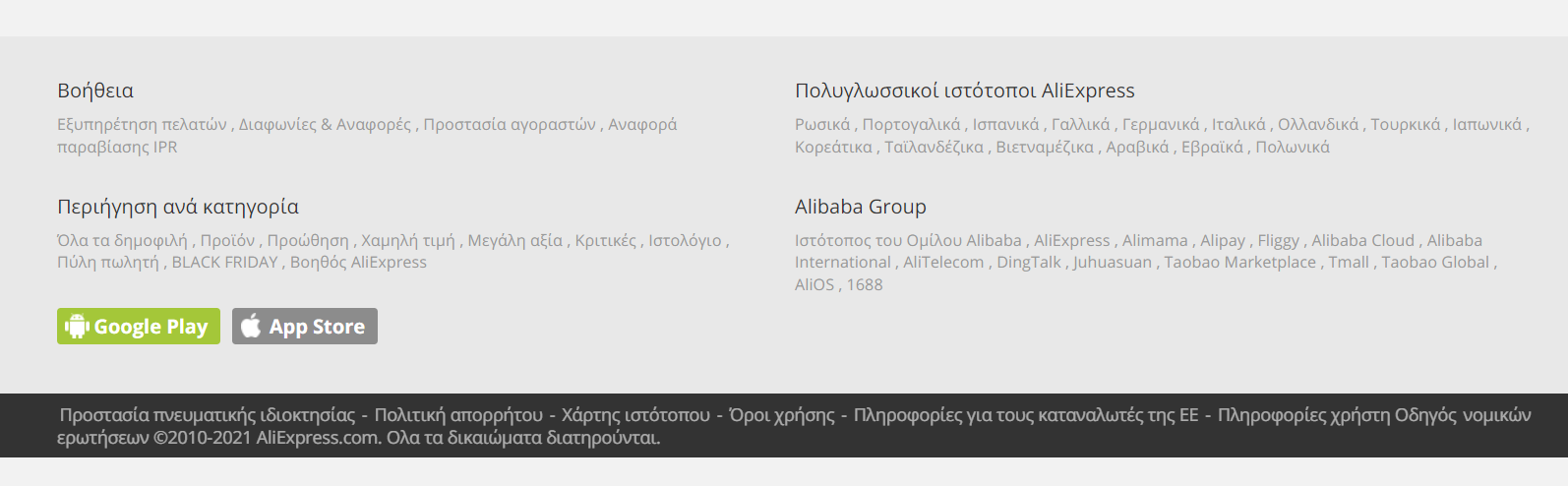Browse Όλα τα δημοφιλή link
1568x486 pixels.
click(x=124, y=240)
